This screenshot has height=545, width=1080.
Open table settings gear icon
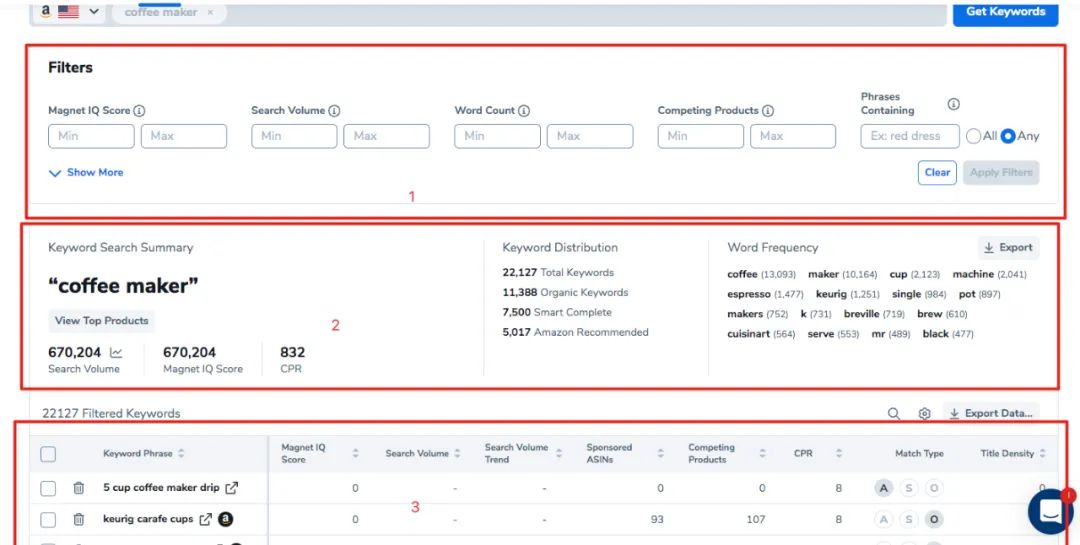click(925, 413)
